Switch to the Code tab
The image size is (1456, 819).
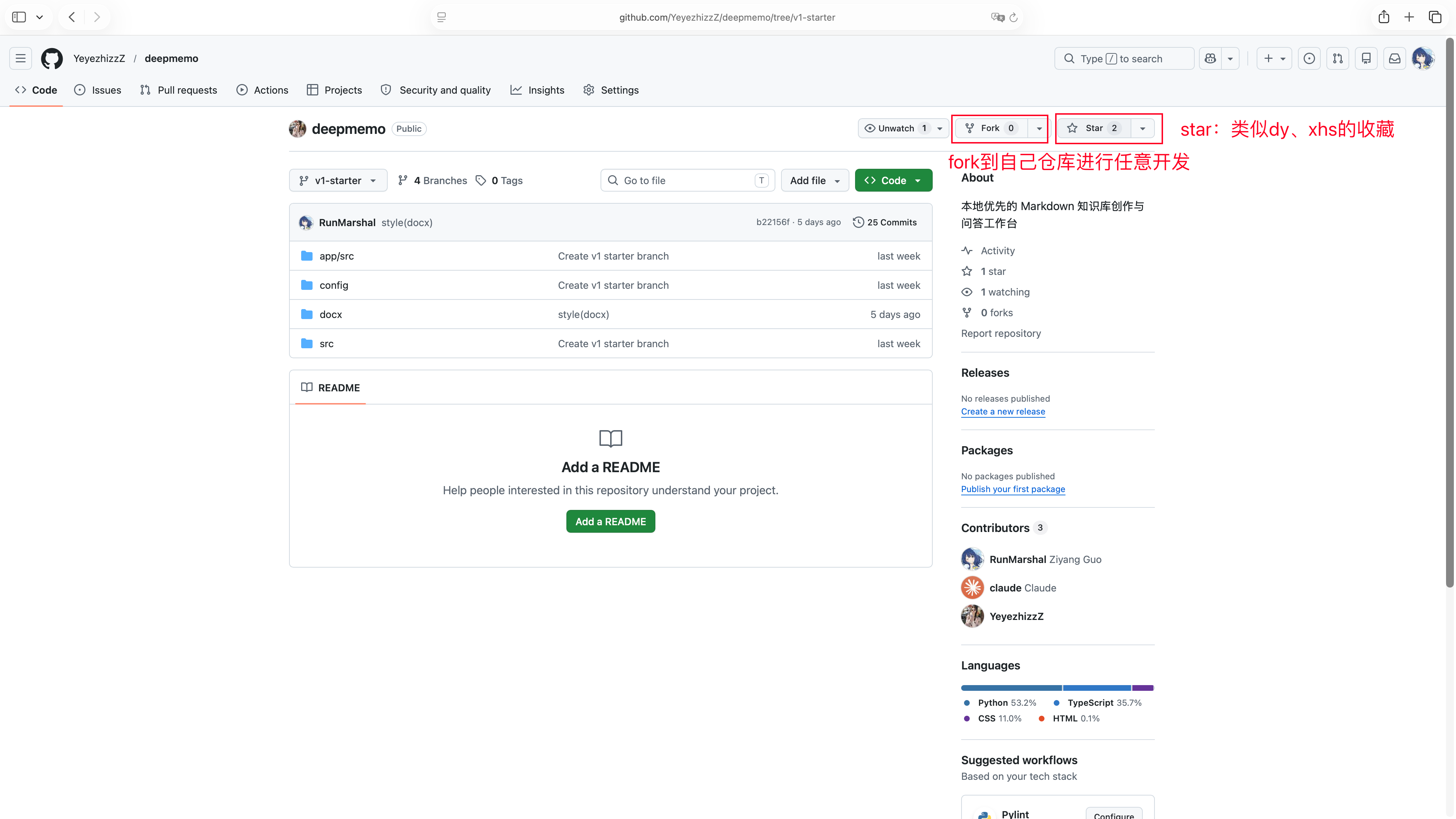pos(36,90)
